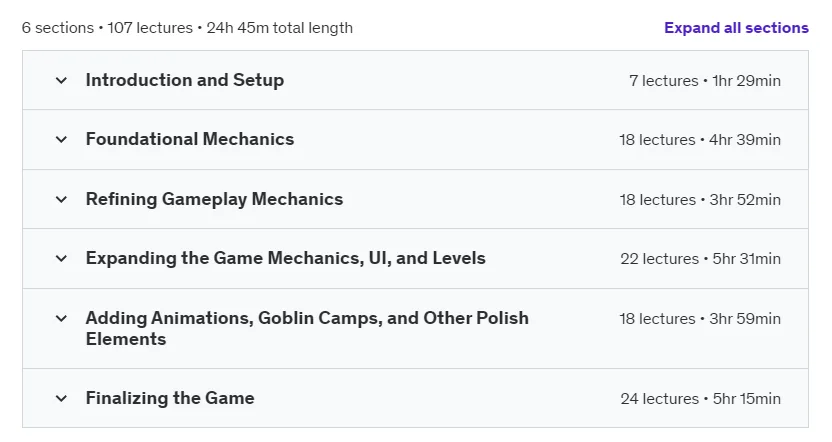The image size is (832, 442).
Task: Expand the Foundational Mechanics chevron arrow
Action: [62, 140]
